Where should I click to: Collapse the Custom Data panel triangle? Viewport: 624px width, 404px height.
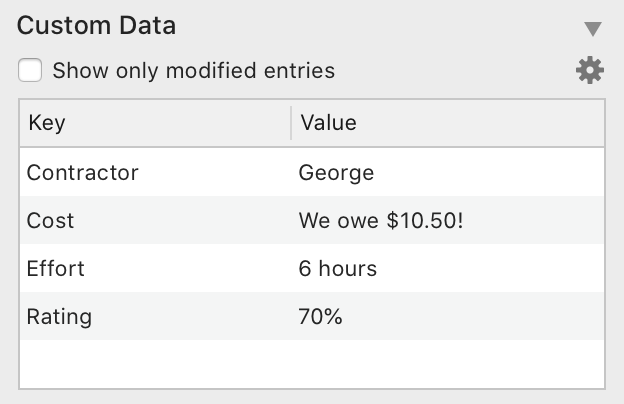point(593,28)
